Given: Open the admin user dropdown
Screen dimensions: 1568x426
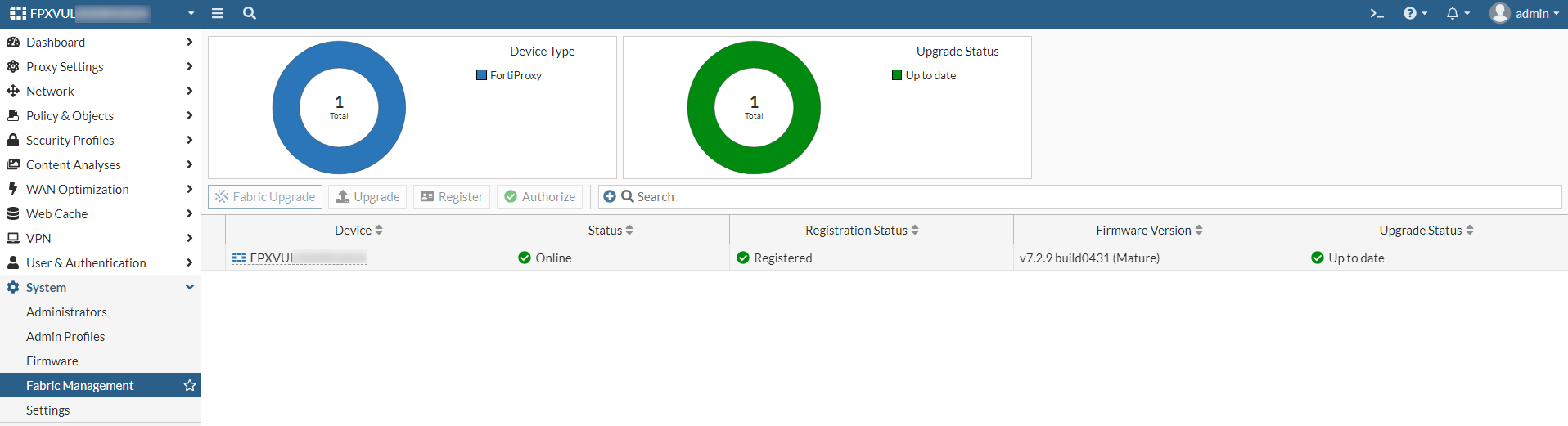Looking at the screenshot, I should (1525, 14).
